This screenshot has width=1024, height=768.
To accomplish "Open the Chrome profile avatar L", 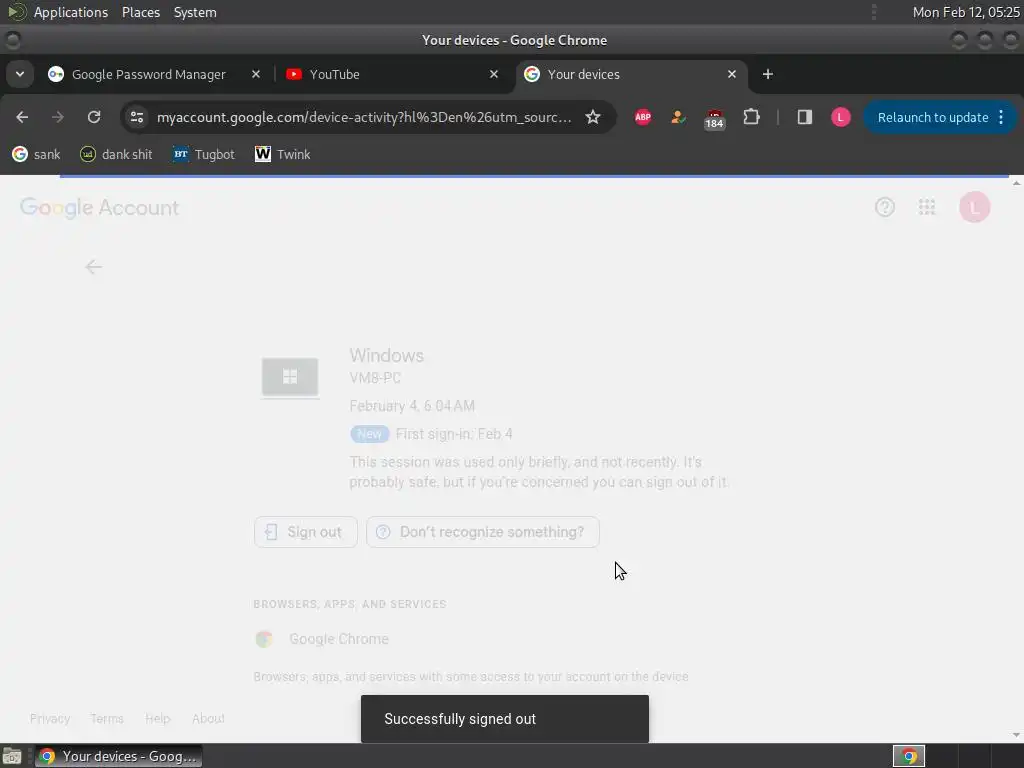I will 840,118.
